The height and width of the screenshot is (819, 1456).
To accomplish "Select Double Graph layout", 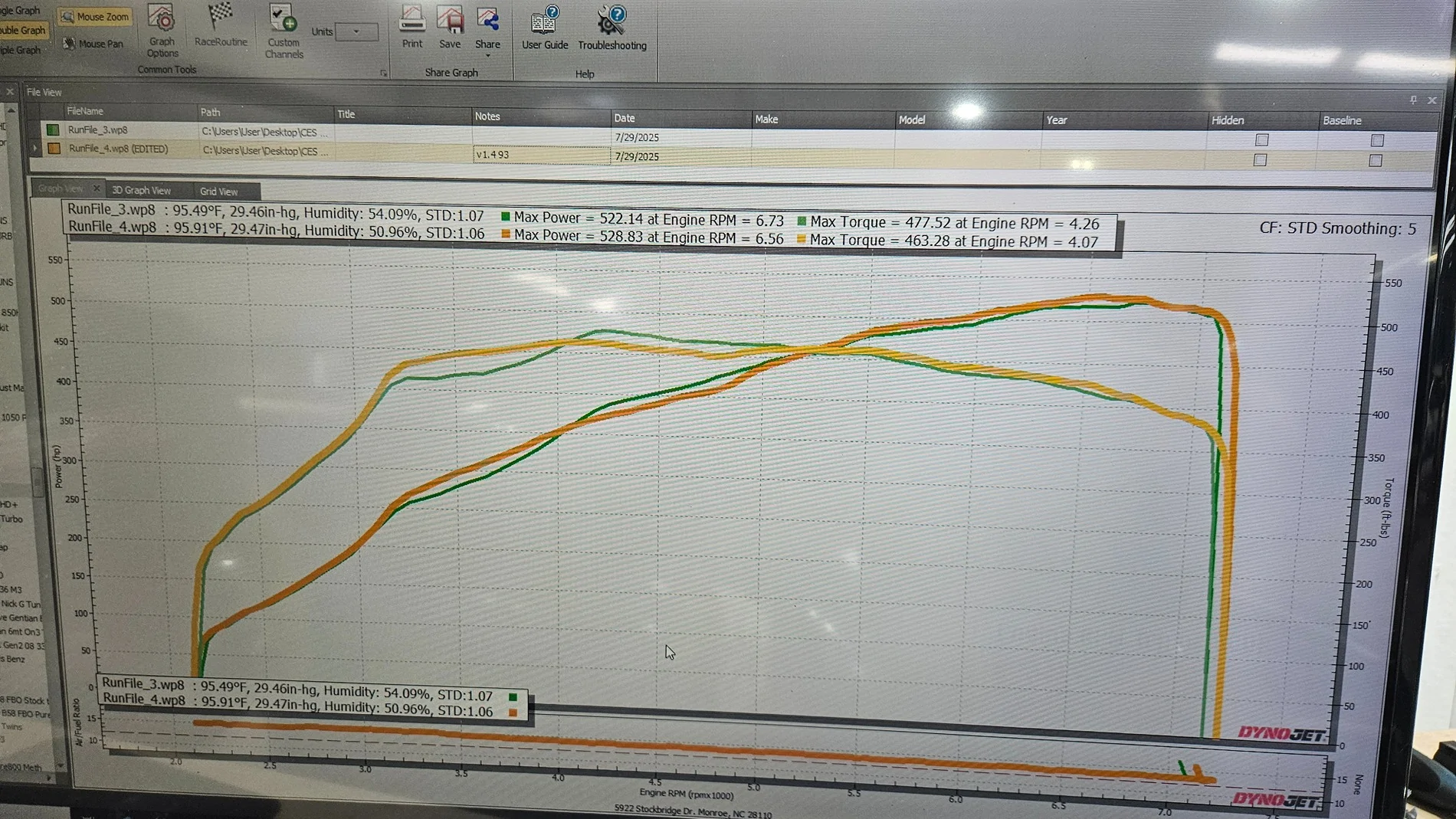I will pyautogui.click(x=23, y=31).
